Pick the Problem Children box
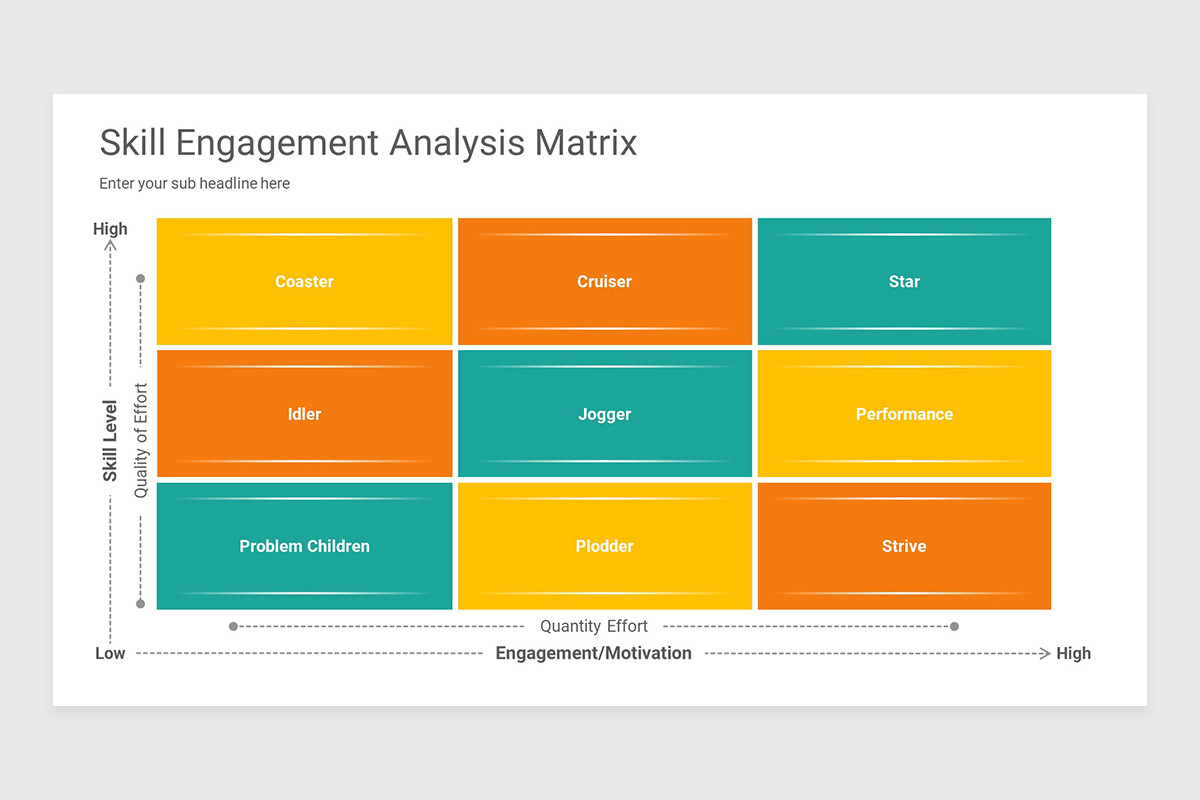The image size is (1200, 800). (x=304, y=546)
